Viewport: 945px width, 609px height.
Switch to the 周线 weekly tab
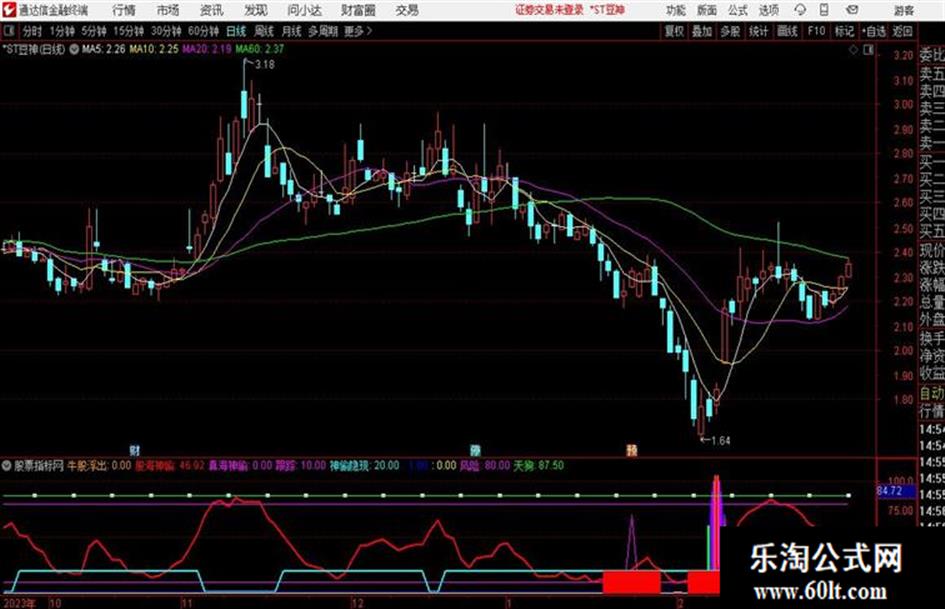pos(264,31)
